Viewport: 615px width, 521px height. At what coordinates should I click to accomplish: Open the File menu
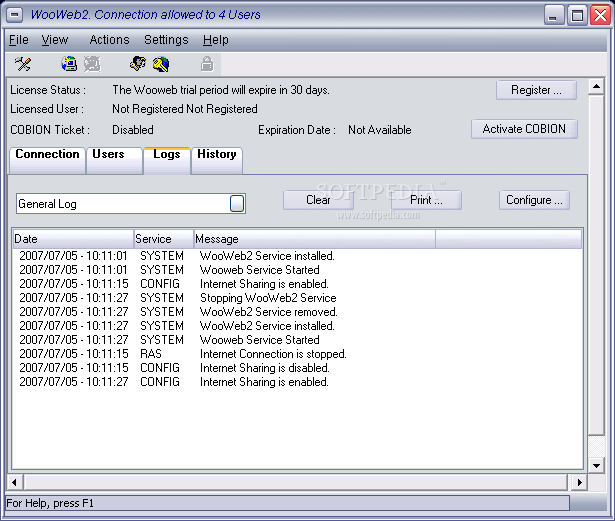[18, 40]
